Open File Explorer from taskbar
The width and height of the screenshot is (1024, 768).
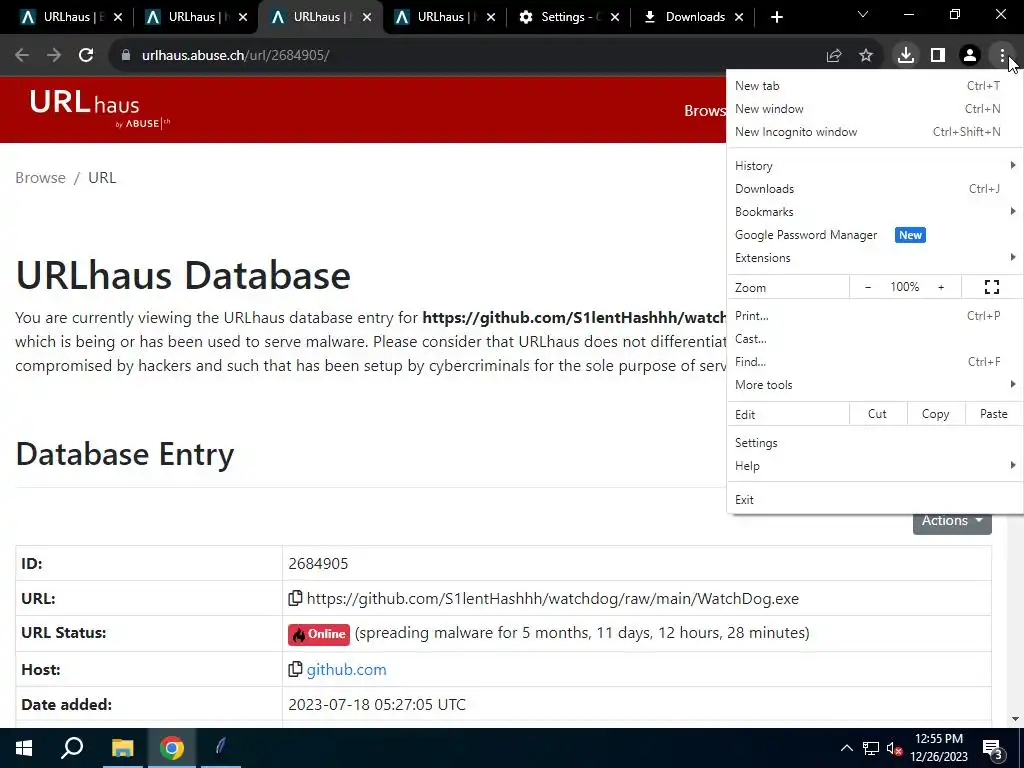pyautogui.click(x=122, y=748)
